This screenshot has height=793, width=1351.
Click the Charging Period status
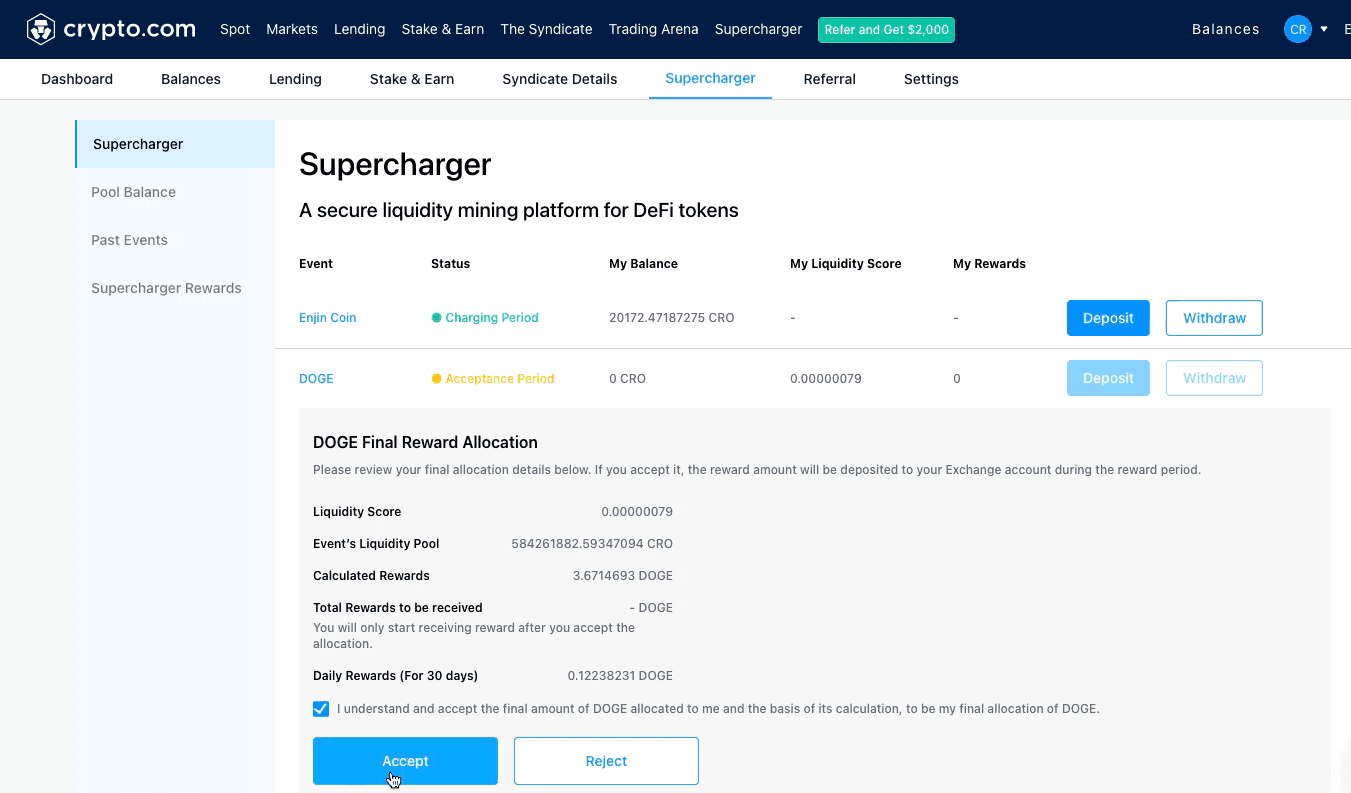485,318
